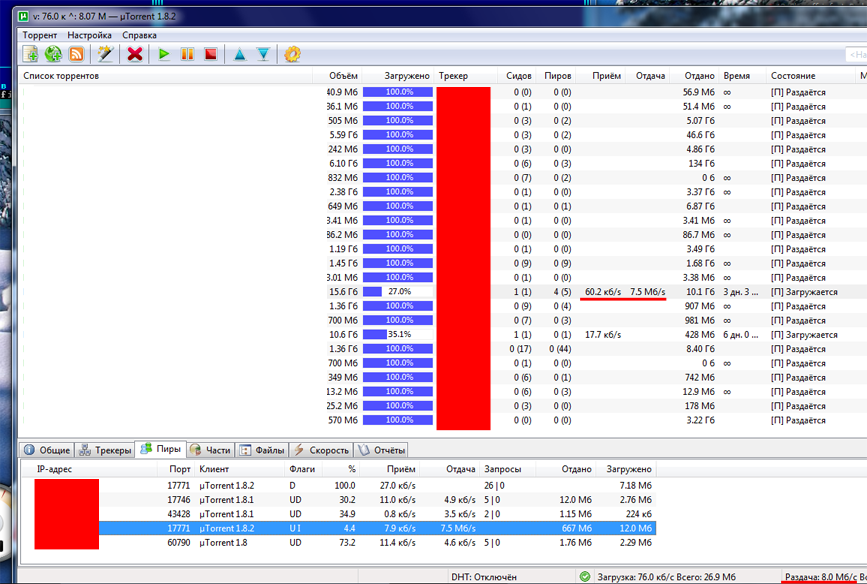Move torrent up the queue arrow

[x=240, y=54]
